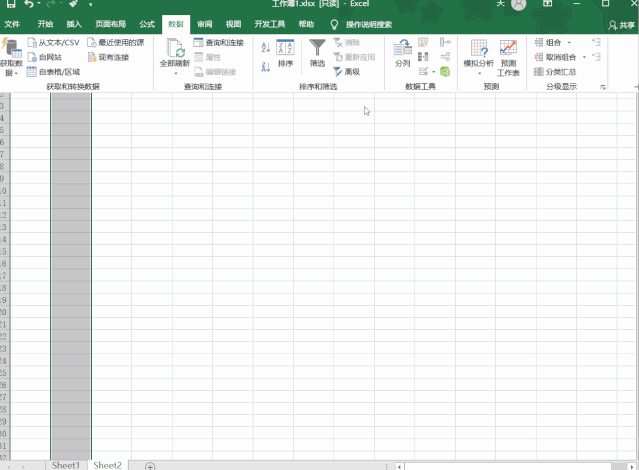Click the 分类汇总 subtotal button
639x470 pixels.
pos(555,72)
